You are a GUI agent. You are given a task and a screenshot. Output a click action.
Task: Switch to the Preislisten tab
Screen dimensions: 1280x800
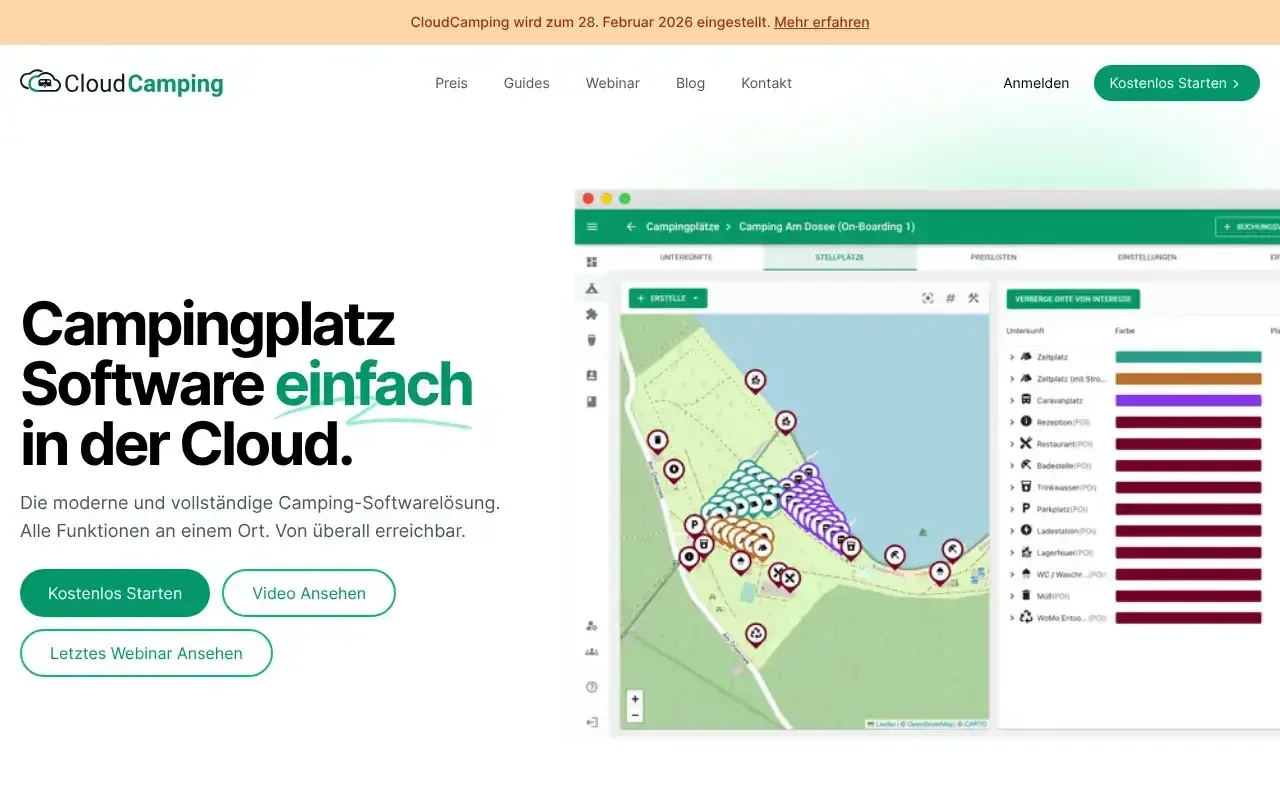click(x=993, y=257)
